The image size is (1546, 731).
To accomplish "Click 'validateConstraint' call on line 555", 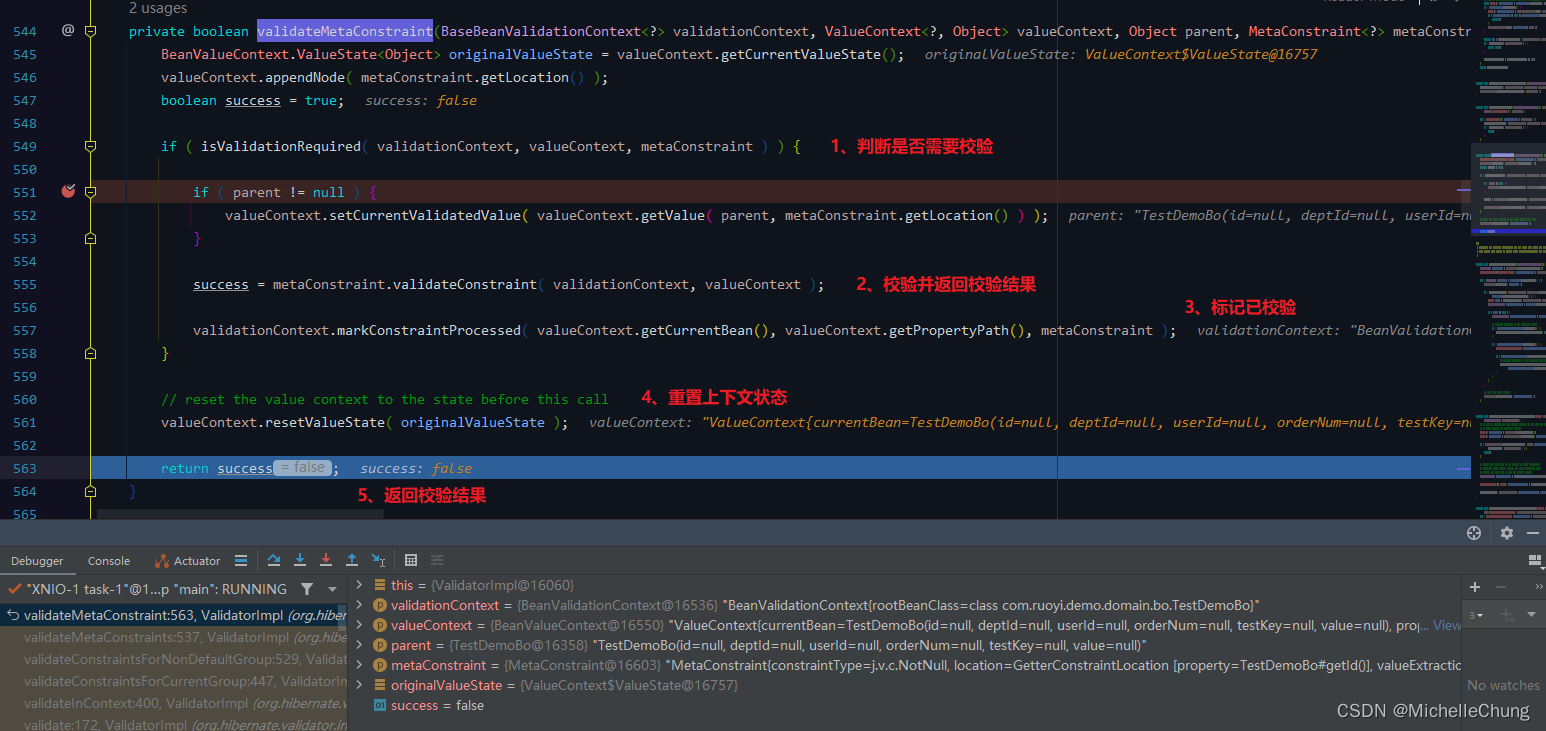I will tap(465, 284).
